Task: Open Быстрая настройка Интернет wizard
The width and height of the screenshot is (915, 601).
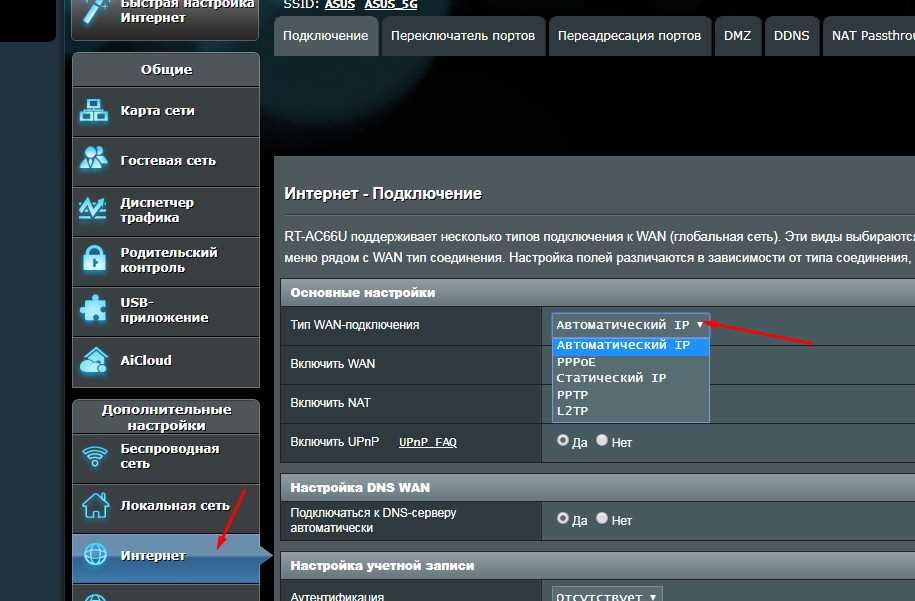Action: pos(165,19)
